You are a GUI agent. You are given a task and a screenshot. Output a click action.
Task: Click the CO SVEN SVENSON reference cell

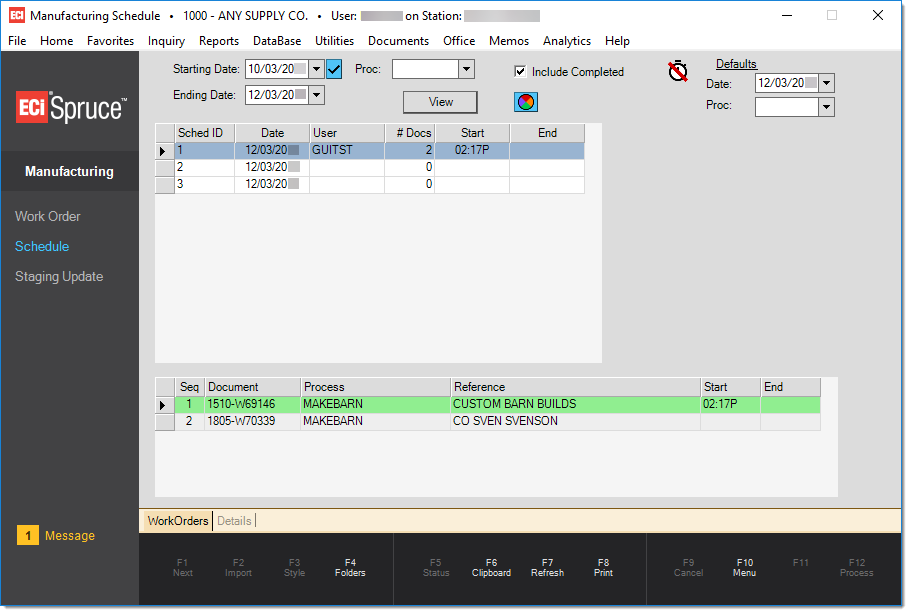[x=575, y=422]
